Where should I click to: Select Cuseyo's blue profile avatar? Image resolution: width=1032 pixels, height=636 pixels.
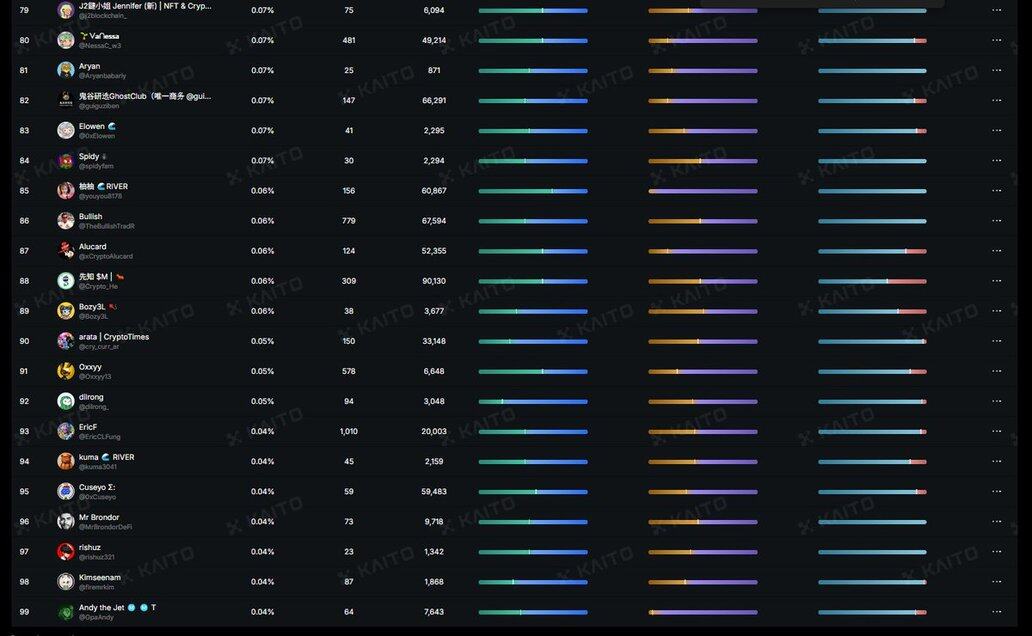click(x=66, y=491)
